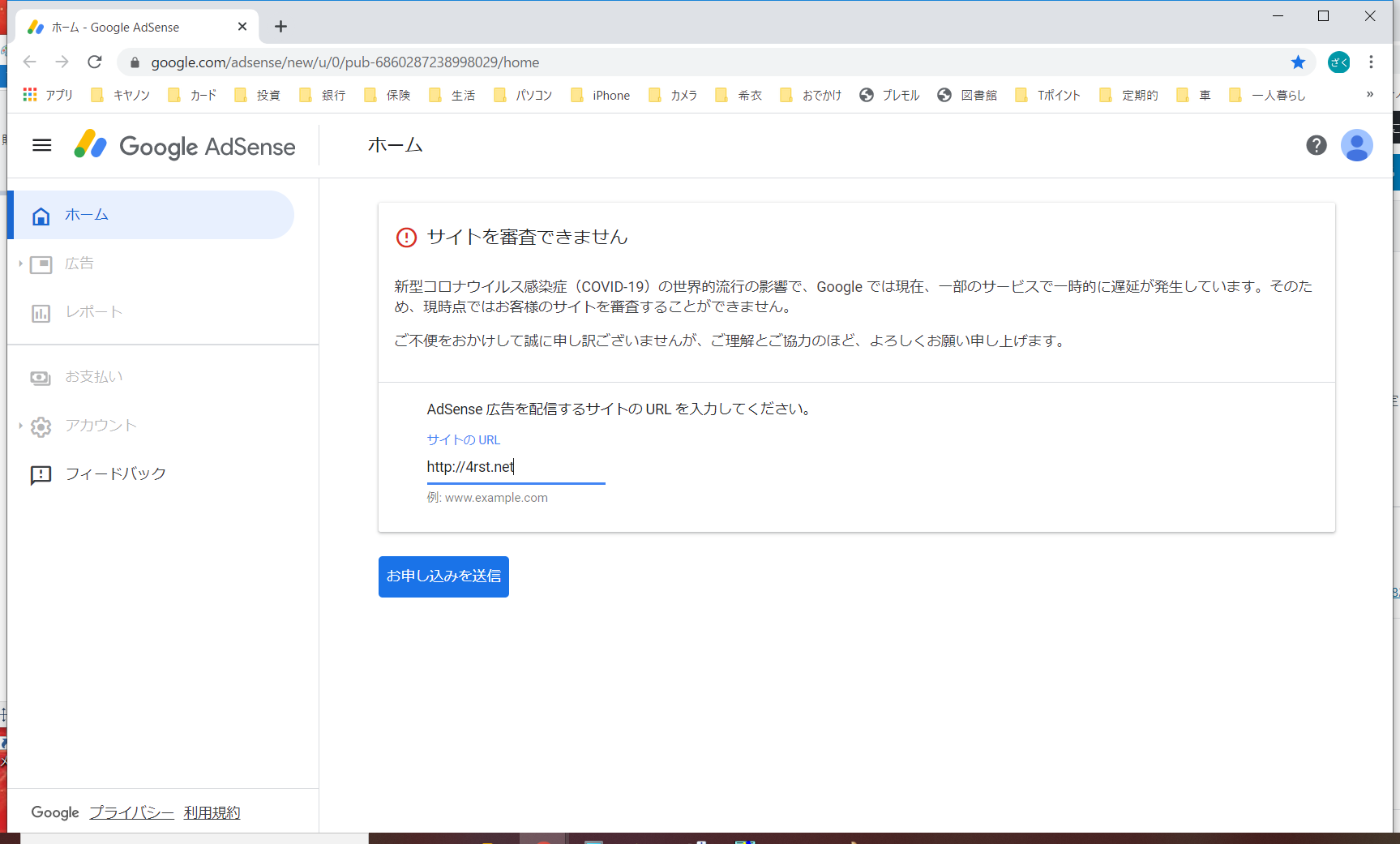The image size is (1400, 844).
Task: Click the address bar URL
Action: pyautogui.click(x=345, y=62)
